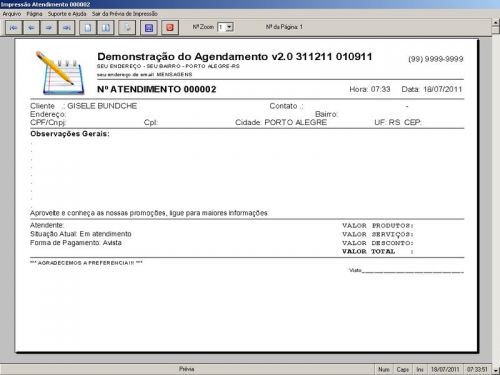The width and height of the screenshot is (500, 375).
Task: Click the vertical scrollbar down arrow
Action: coord(496,370)
